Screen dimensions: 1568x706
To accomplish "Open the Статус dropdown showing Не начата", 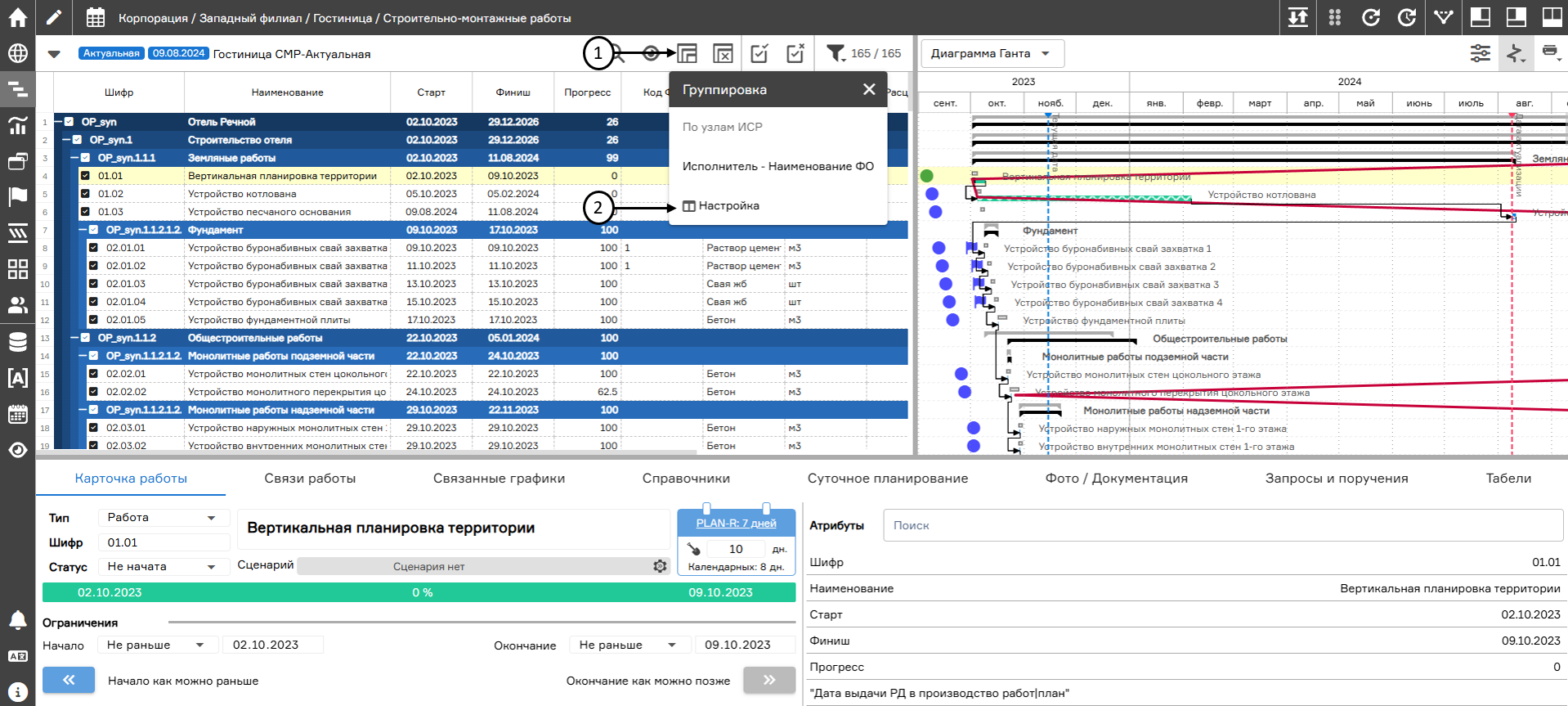I will (163, 566).
